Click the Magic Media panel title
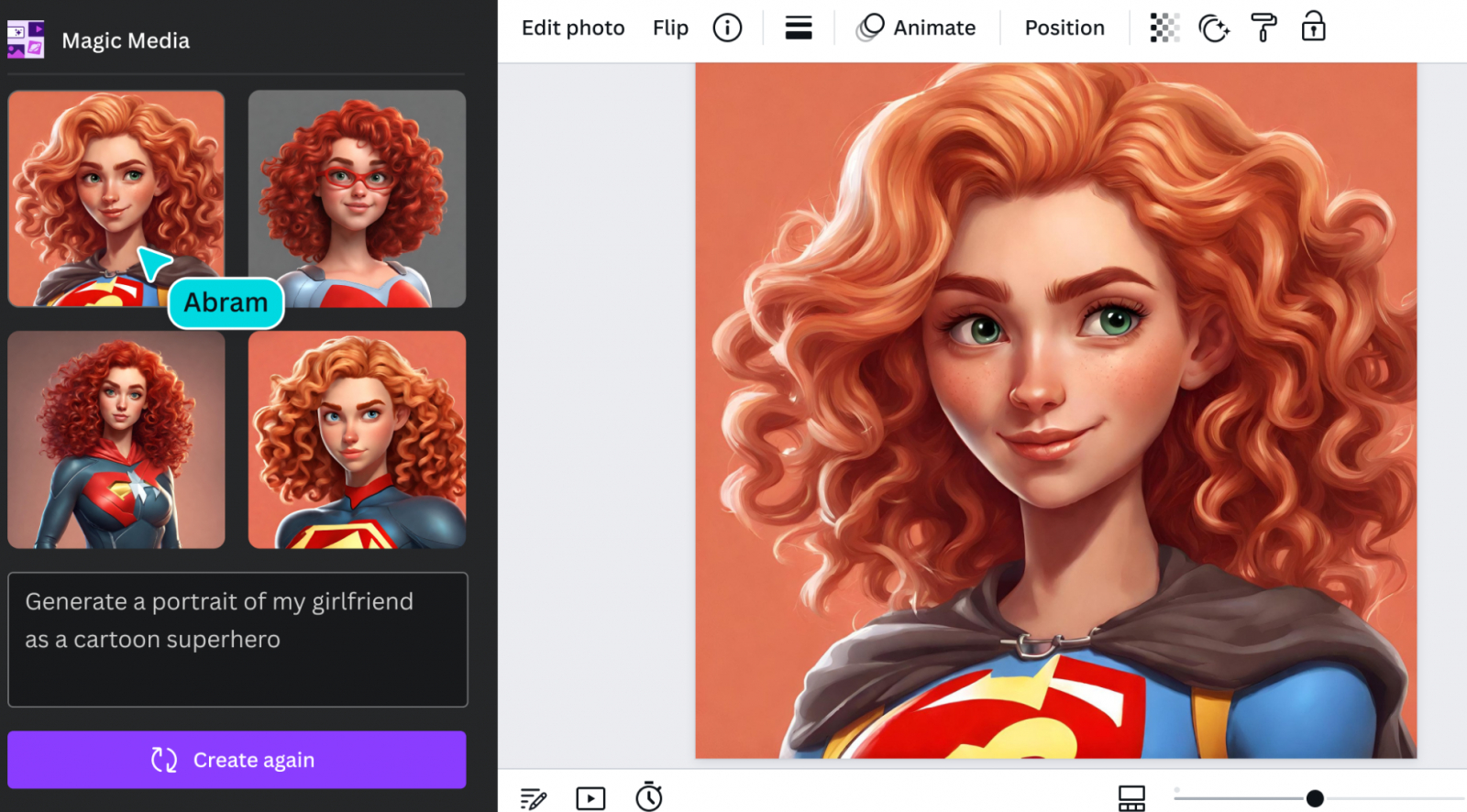This screenshot has width=1467, height=812. 126,40
